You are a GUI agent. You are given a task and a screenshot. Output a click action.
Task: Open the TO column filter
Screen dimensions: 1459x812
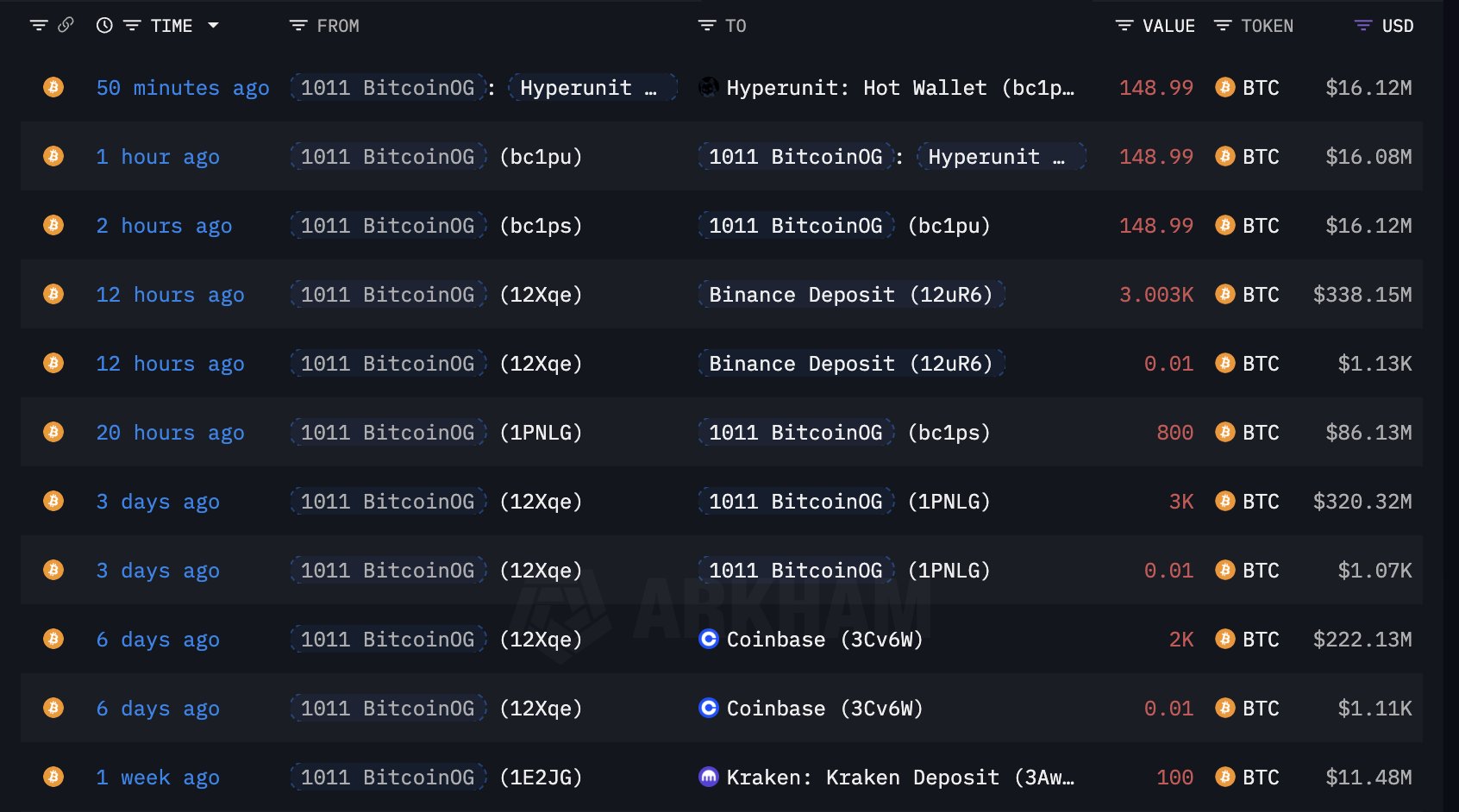(x=707, y=26)
